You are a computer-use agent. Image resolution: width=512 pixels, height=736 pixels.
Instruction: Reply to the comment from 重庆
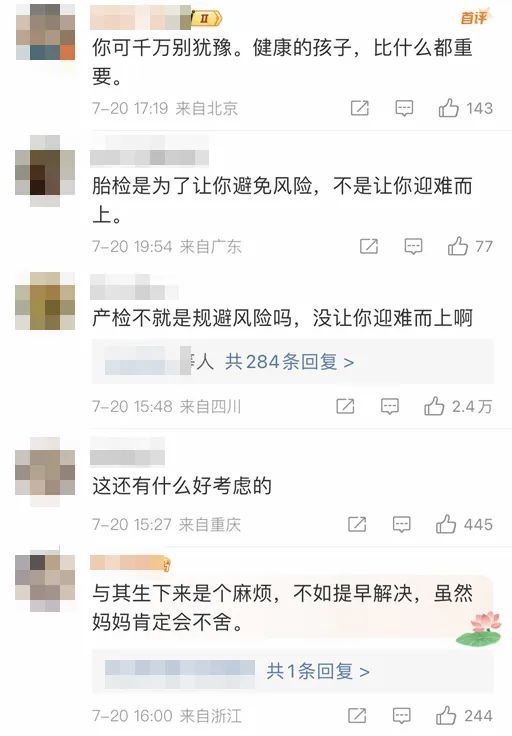click(x=402, y=524)
